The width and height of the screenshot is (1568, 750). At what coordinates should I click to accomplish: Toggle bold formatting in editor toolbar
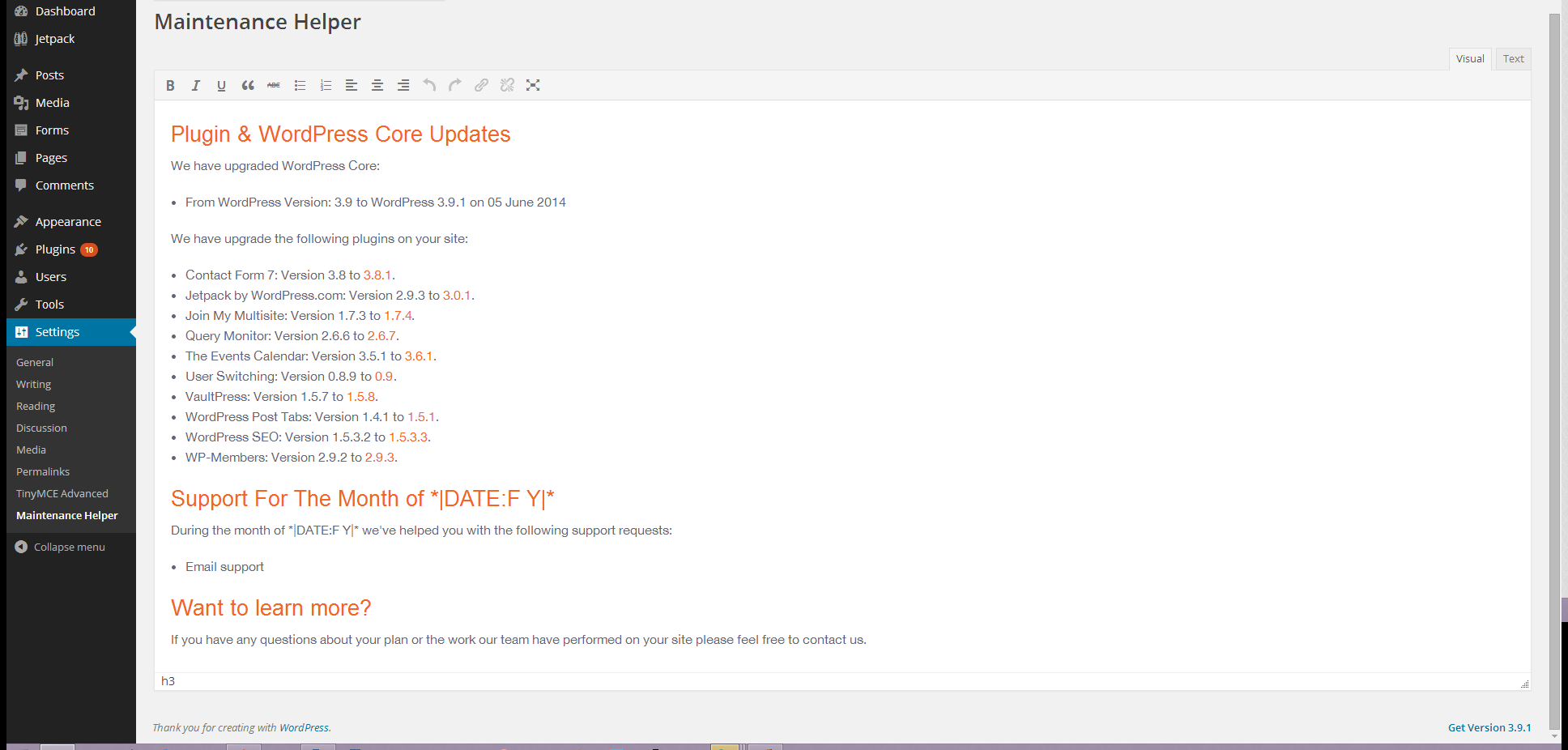coord(170,85)
